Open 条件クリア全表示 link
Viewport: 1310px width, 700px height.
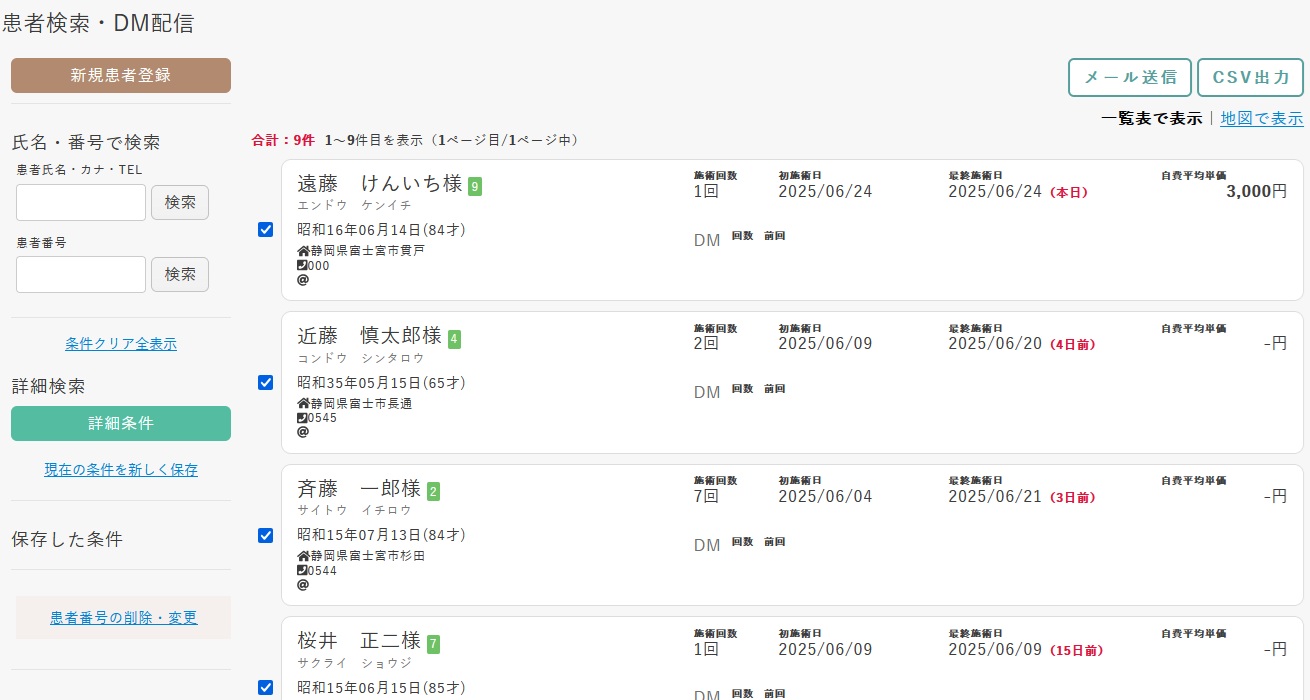[x=121, y=344]
